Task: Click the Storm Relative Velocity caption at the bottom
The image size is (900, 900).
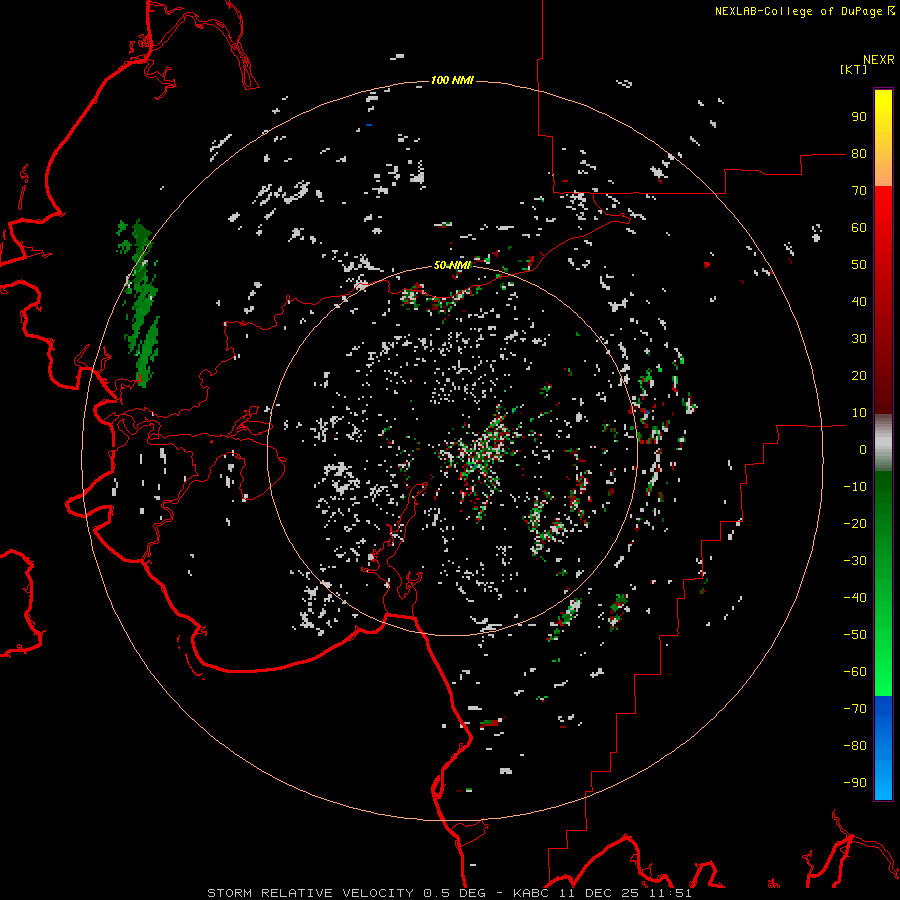Action: click(449, 893)
